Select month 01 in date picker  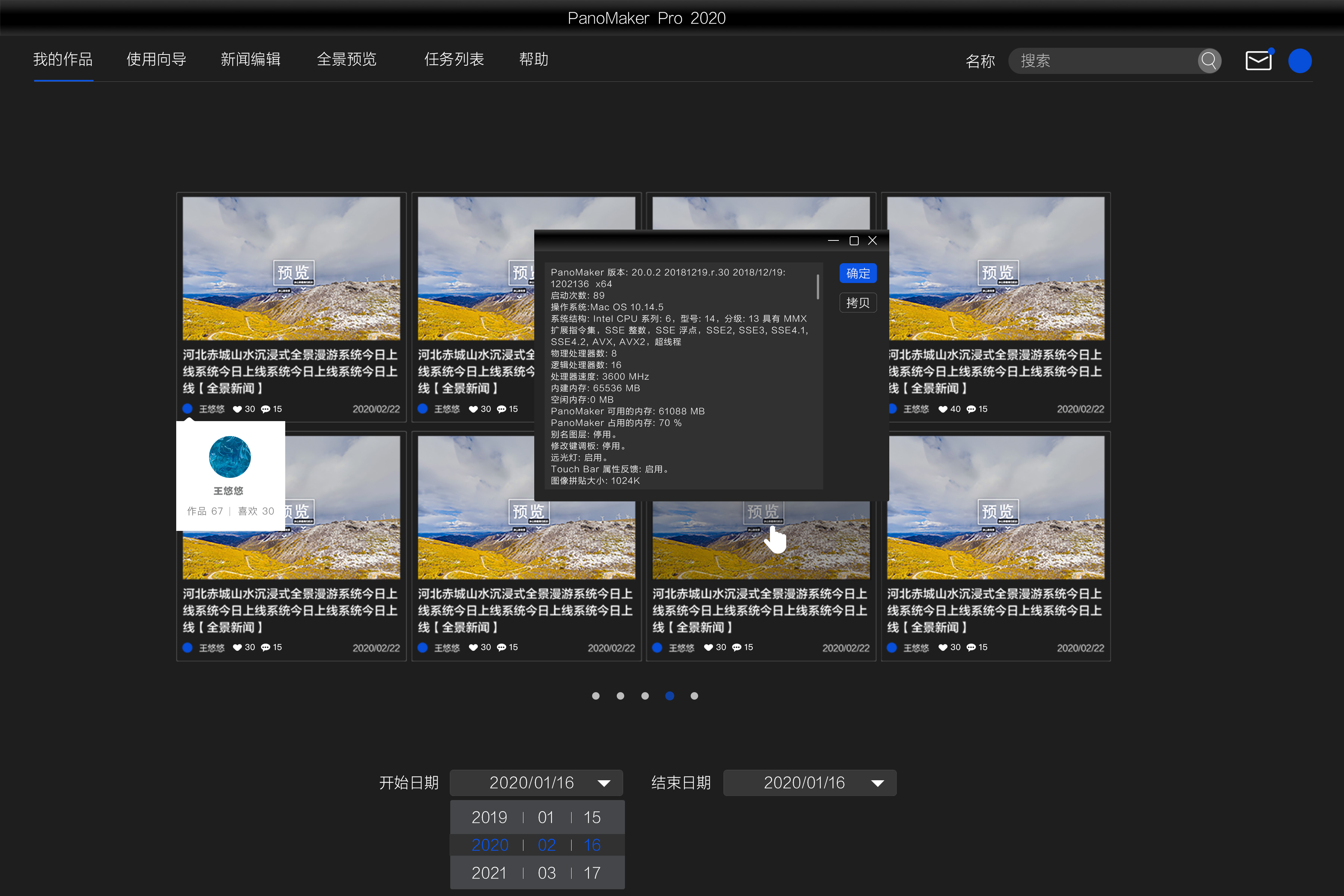tap(546, 817)
